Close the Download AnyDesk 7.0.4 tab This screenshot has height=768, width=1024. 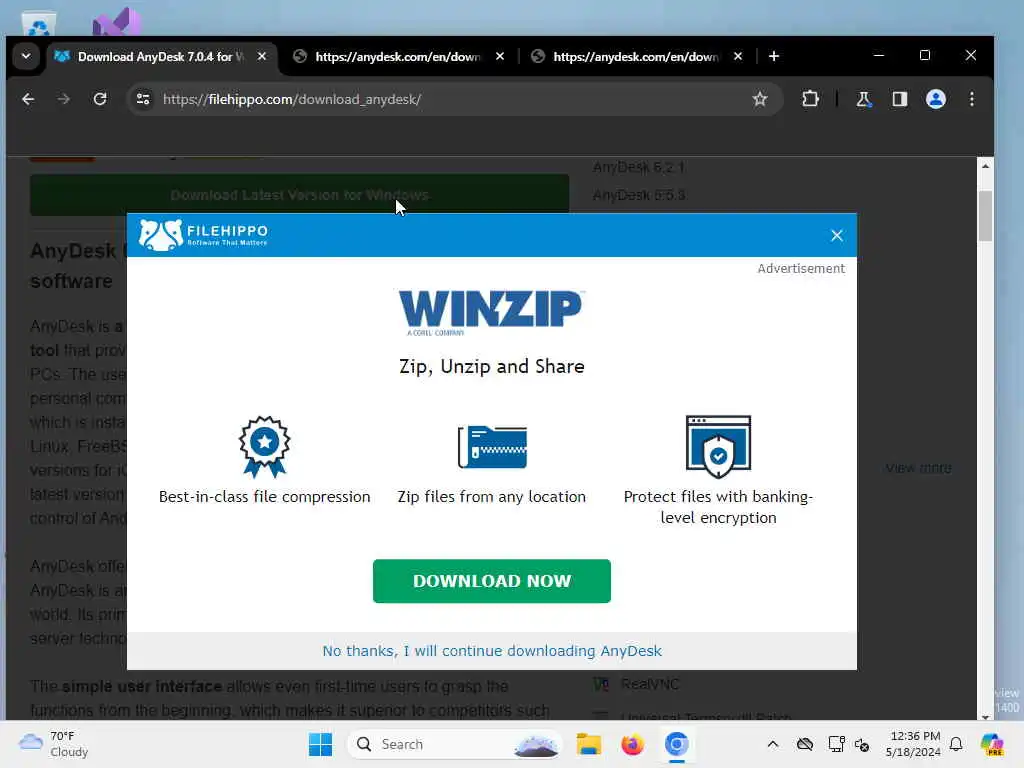tap(262, 56)
